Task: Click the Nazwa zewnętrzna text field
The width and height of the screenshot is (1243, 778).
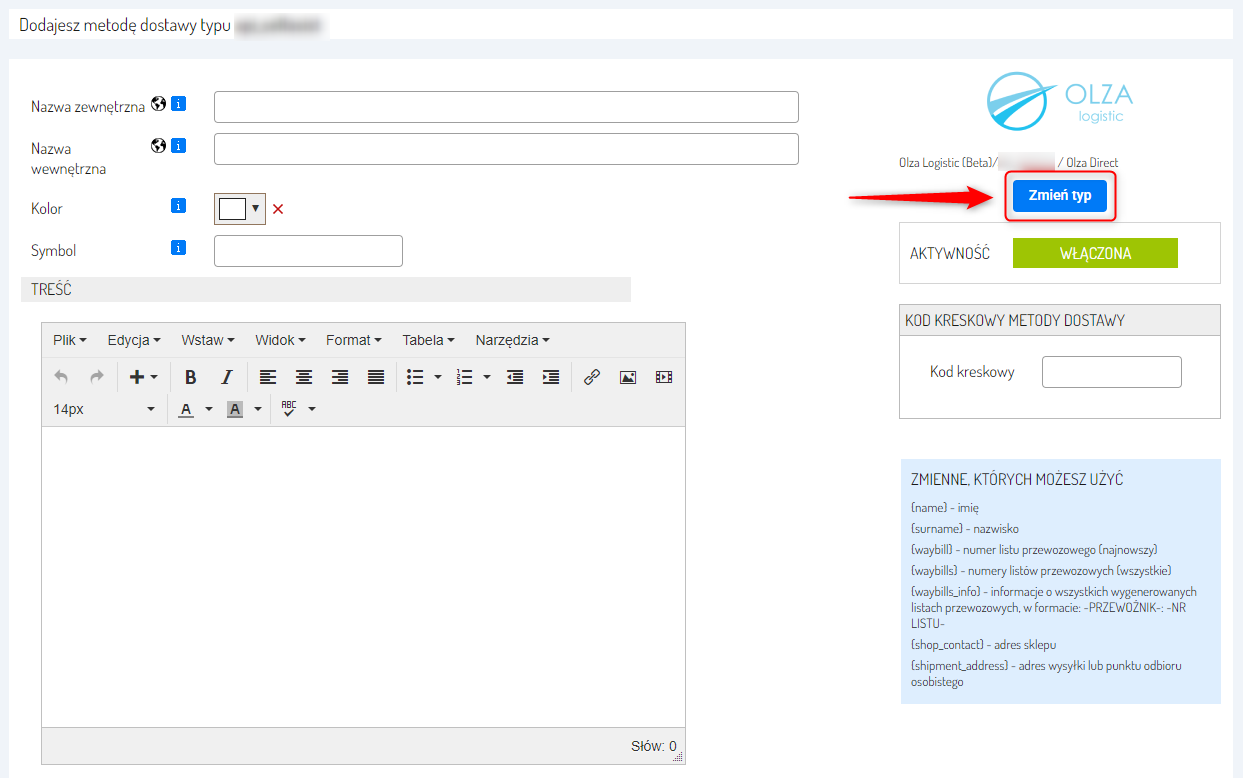Action: point(506,107)
